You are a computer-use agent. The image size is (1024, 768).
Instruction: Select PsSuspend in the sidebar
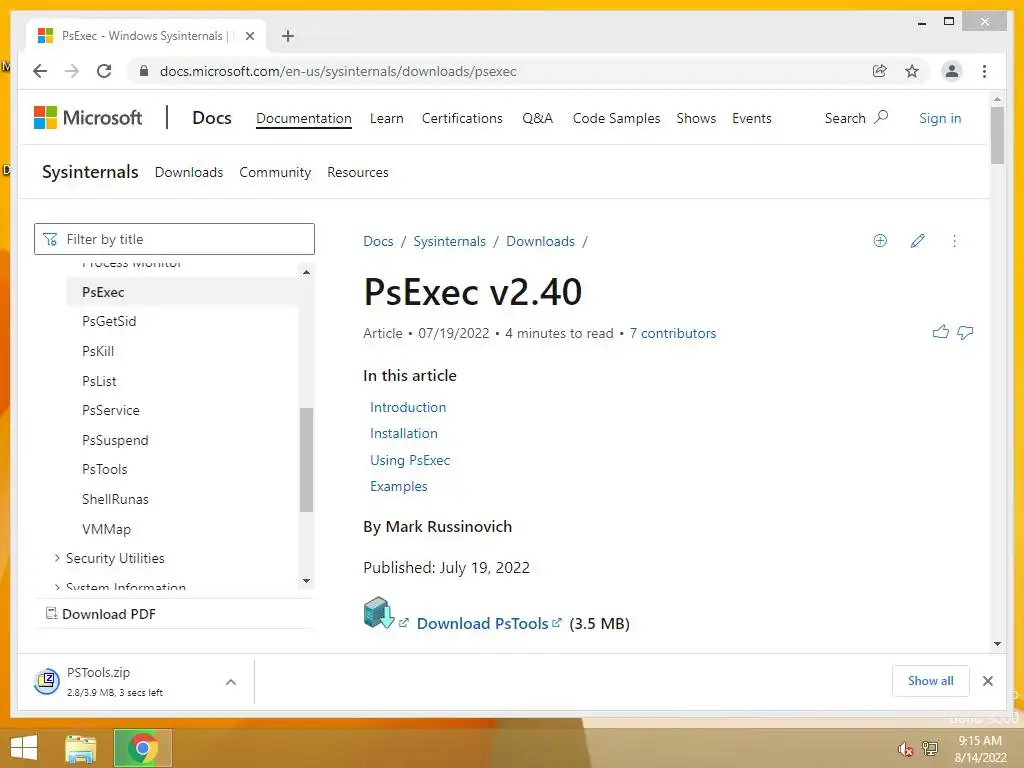(115, 440)
